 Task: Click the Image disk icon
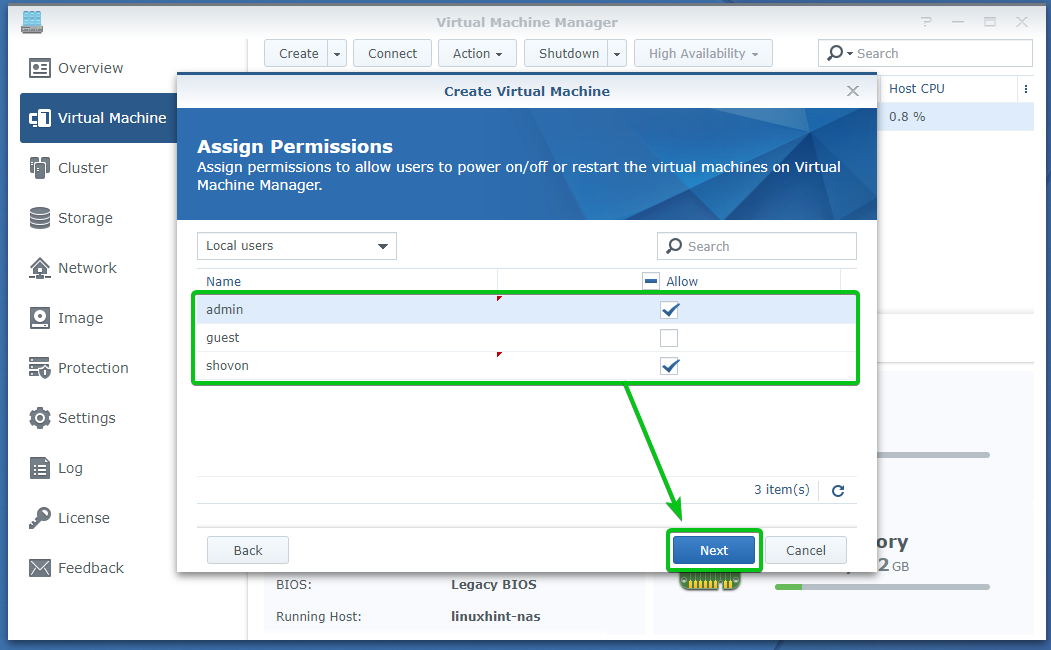pyautogui.click(x=40, y=318)
